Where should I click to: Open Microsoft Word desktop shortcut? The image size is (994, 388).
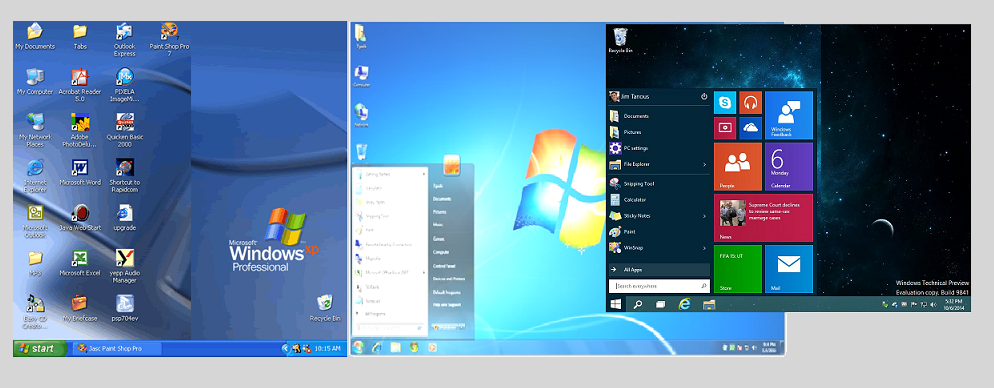tap(80, 172)
